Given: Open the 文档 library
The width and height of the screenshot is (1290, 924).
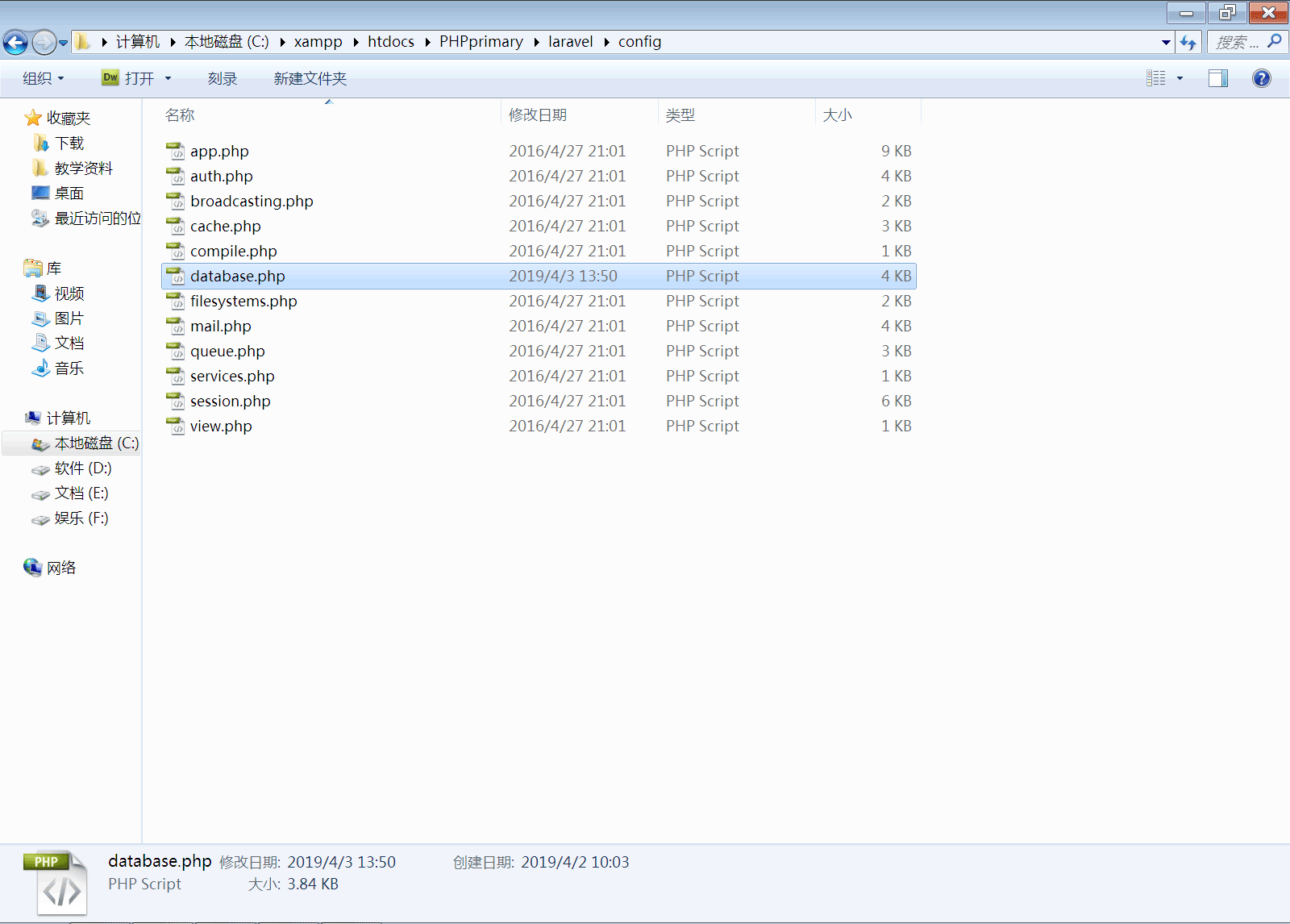Looking at the screenshot, I should coord(58,343).
